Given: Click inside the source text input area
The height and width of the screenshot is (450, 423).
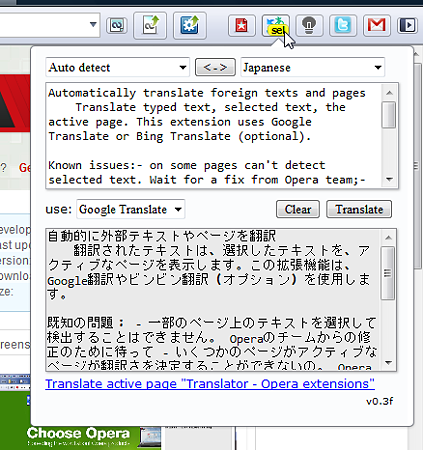Looking at the screenshot, I should [x=213, y=136].
